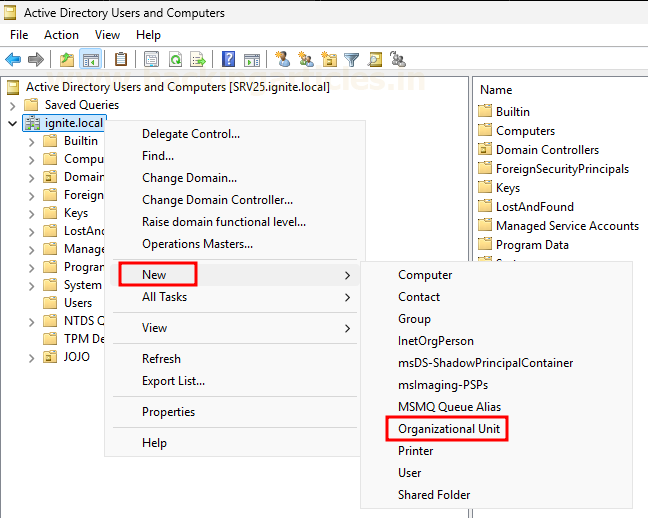Select Organizational Unit in New submenu
Screen dimensions: 648x518
click(449, 429)
